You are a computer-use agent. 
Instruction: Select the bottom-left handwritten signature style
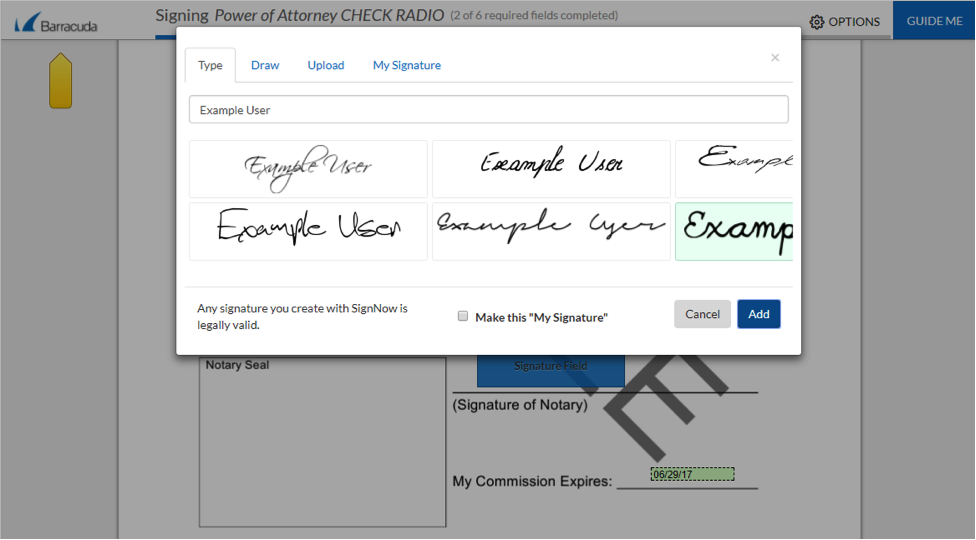[308, 231]
